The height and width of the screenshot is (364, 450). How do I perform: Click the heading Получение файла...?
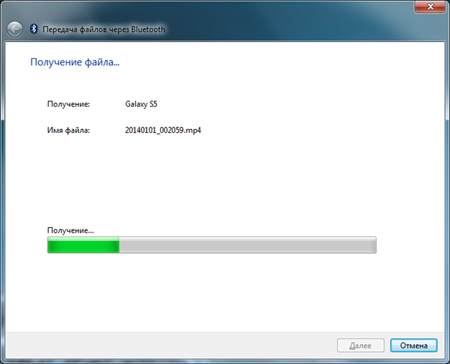point(75,62)
